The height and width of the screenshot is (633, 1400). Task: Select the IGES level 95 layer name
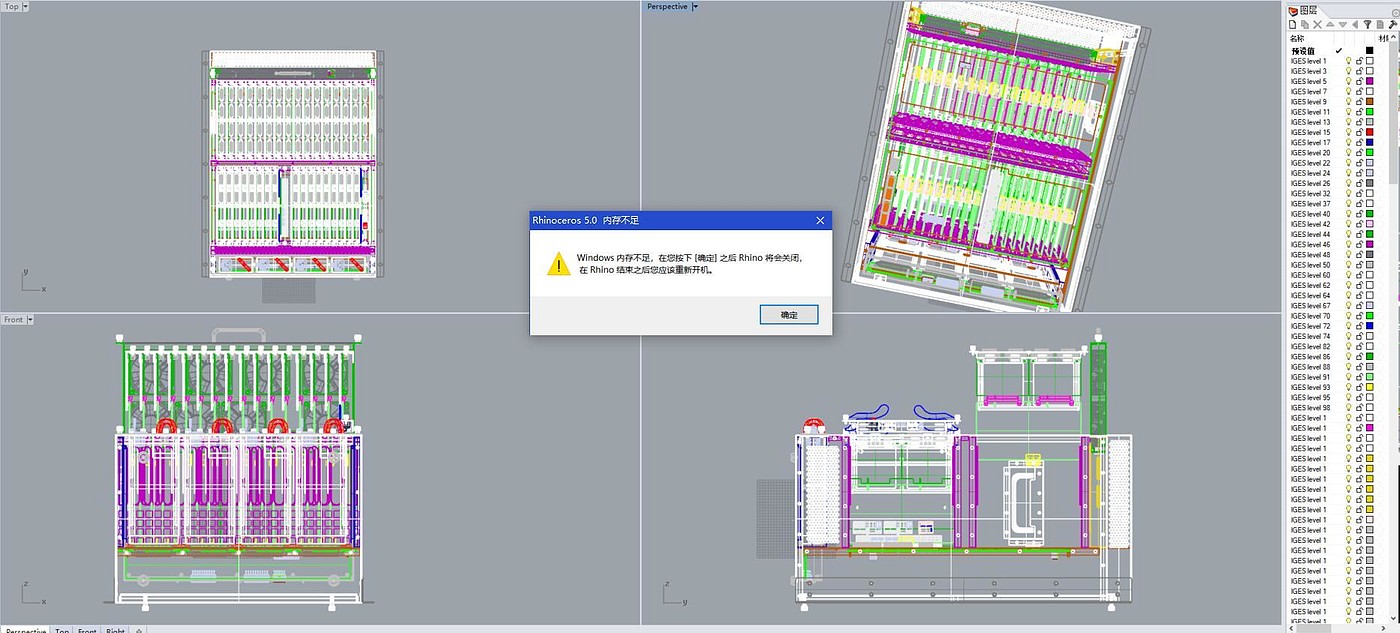click(1311, 397)
